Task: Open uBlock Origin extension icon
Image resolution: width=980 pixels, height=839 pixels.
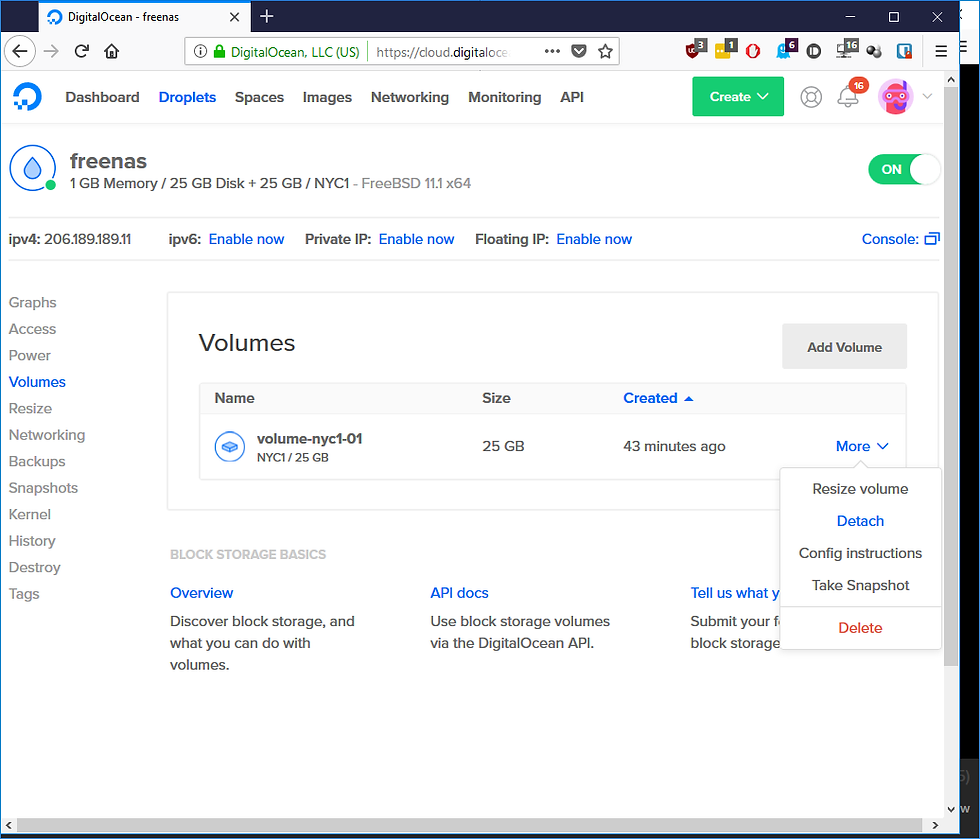Action: pyautogui.click(x=694, y=49)
